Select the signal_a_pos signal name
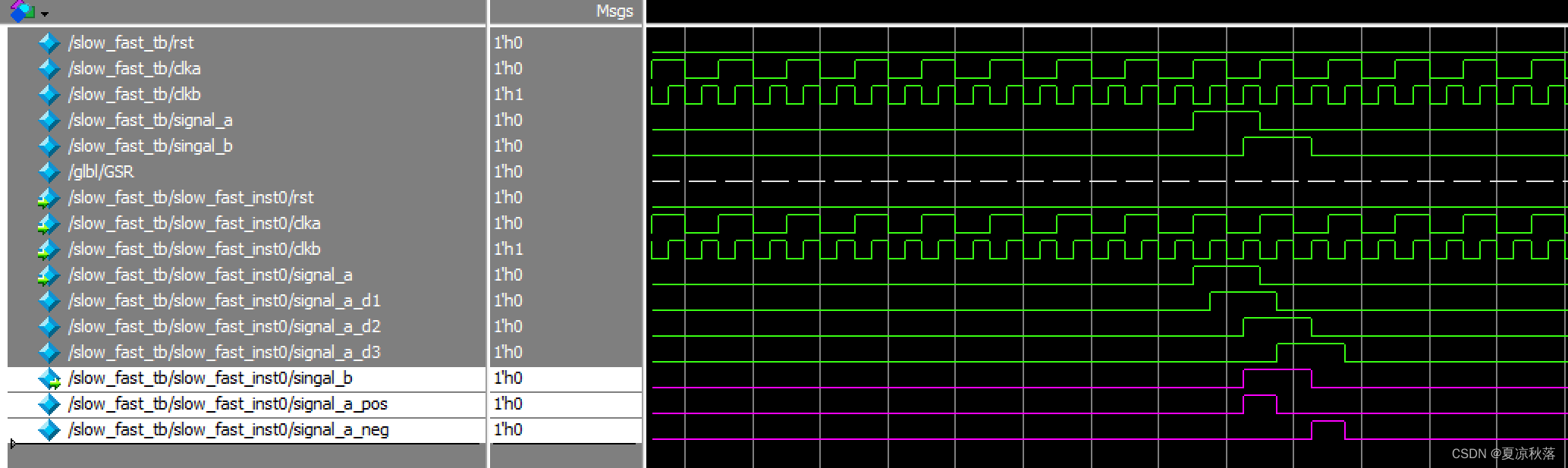 coord(228,404)
